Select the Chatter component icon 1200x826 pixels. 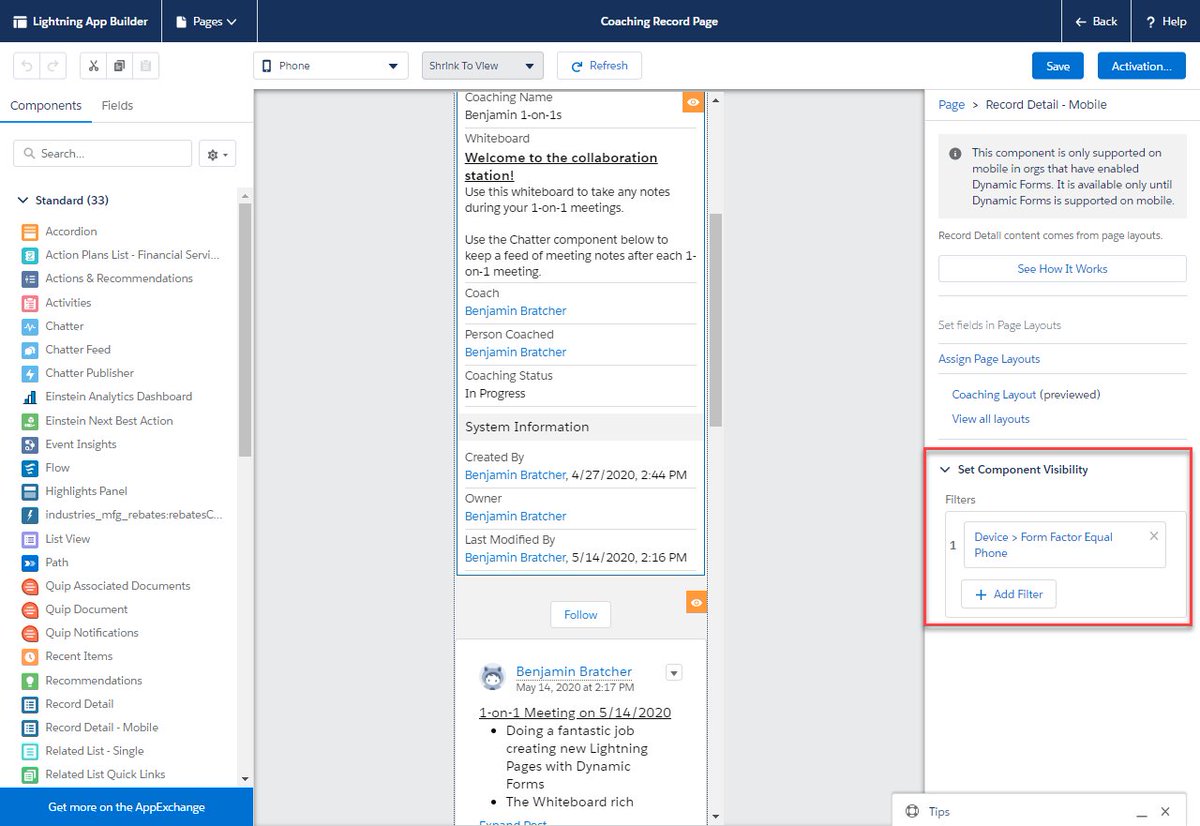[x=29, y=326]
